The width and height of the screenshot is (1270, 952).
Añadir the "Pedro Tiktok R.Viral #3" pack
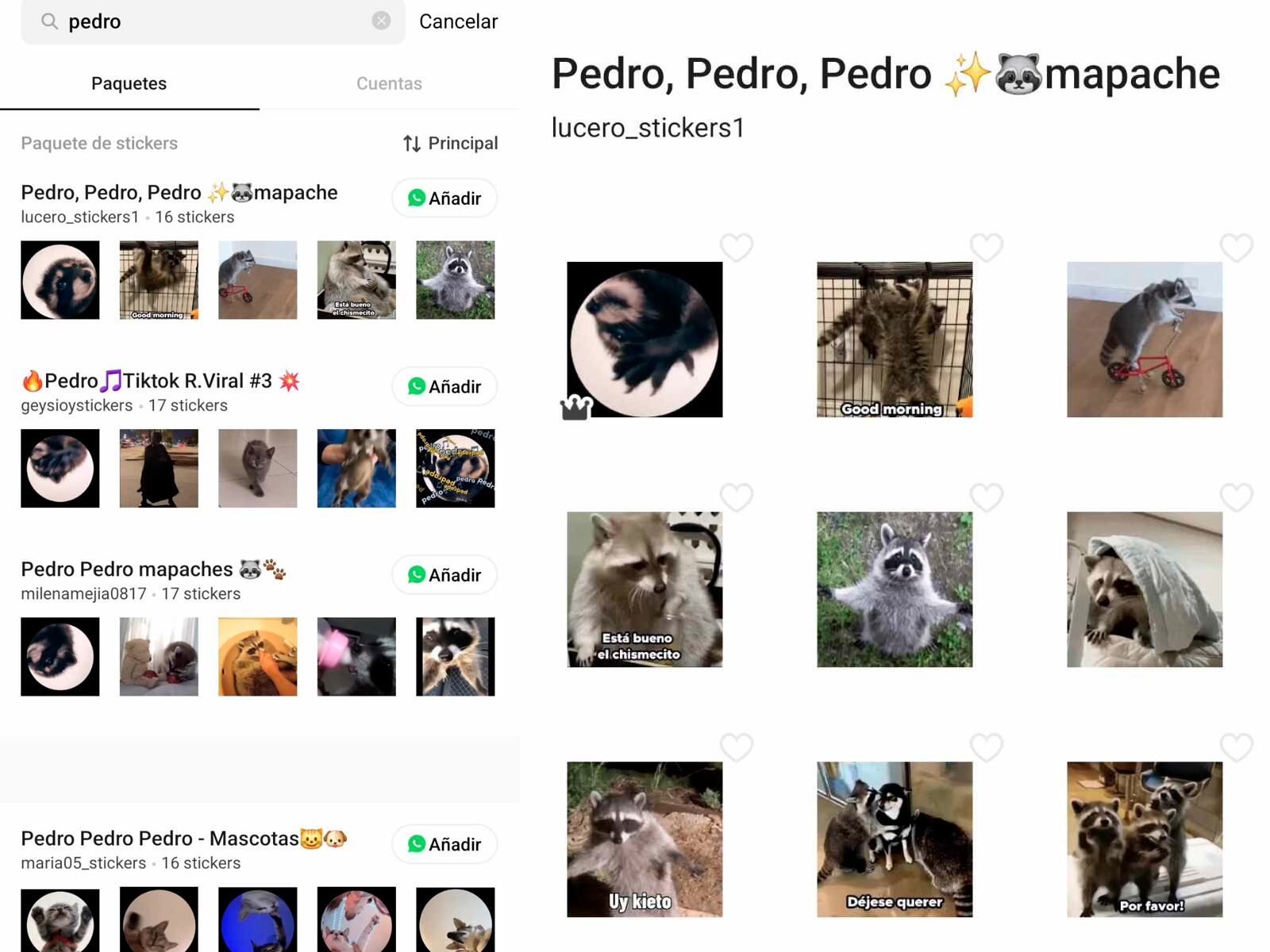445,386
